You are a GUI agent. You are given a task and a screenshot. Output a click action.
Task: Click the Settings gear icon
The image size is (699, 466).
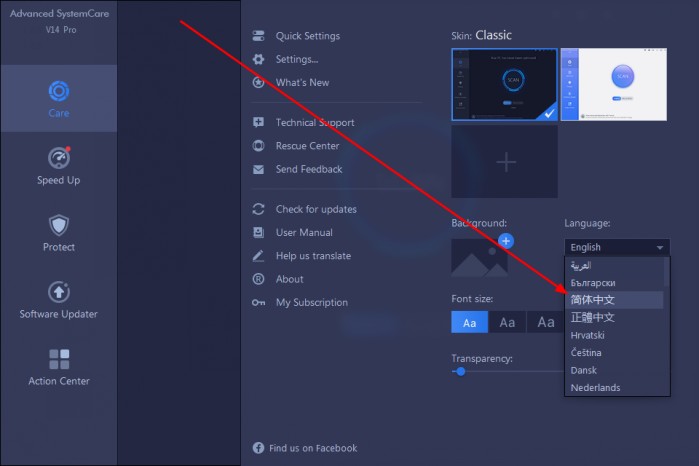(x=259, y=59)
